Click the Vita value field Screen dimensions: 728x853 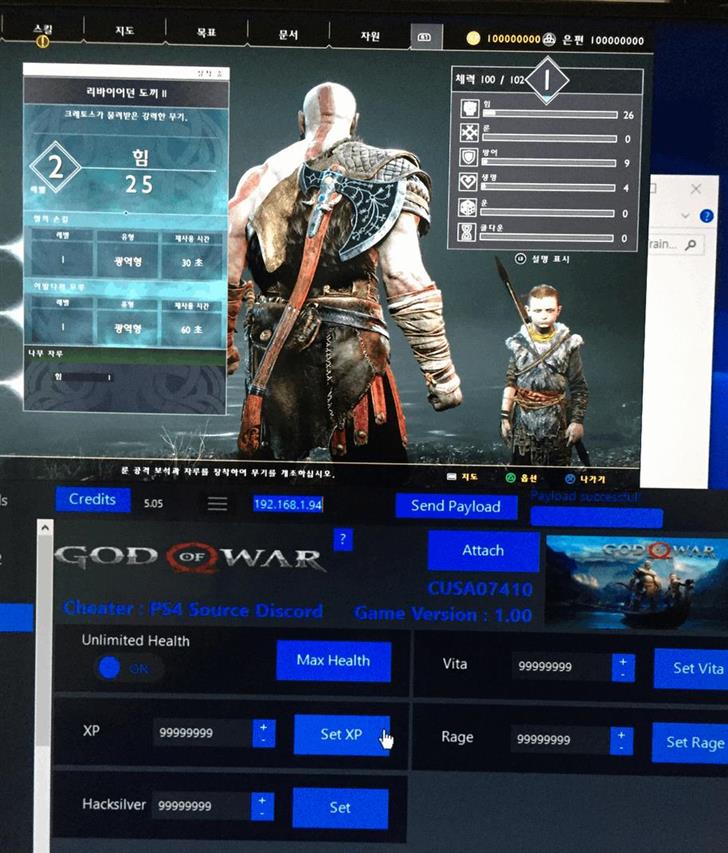click(x=560, y=666)
